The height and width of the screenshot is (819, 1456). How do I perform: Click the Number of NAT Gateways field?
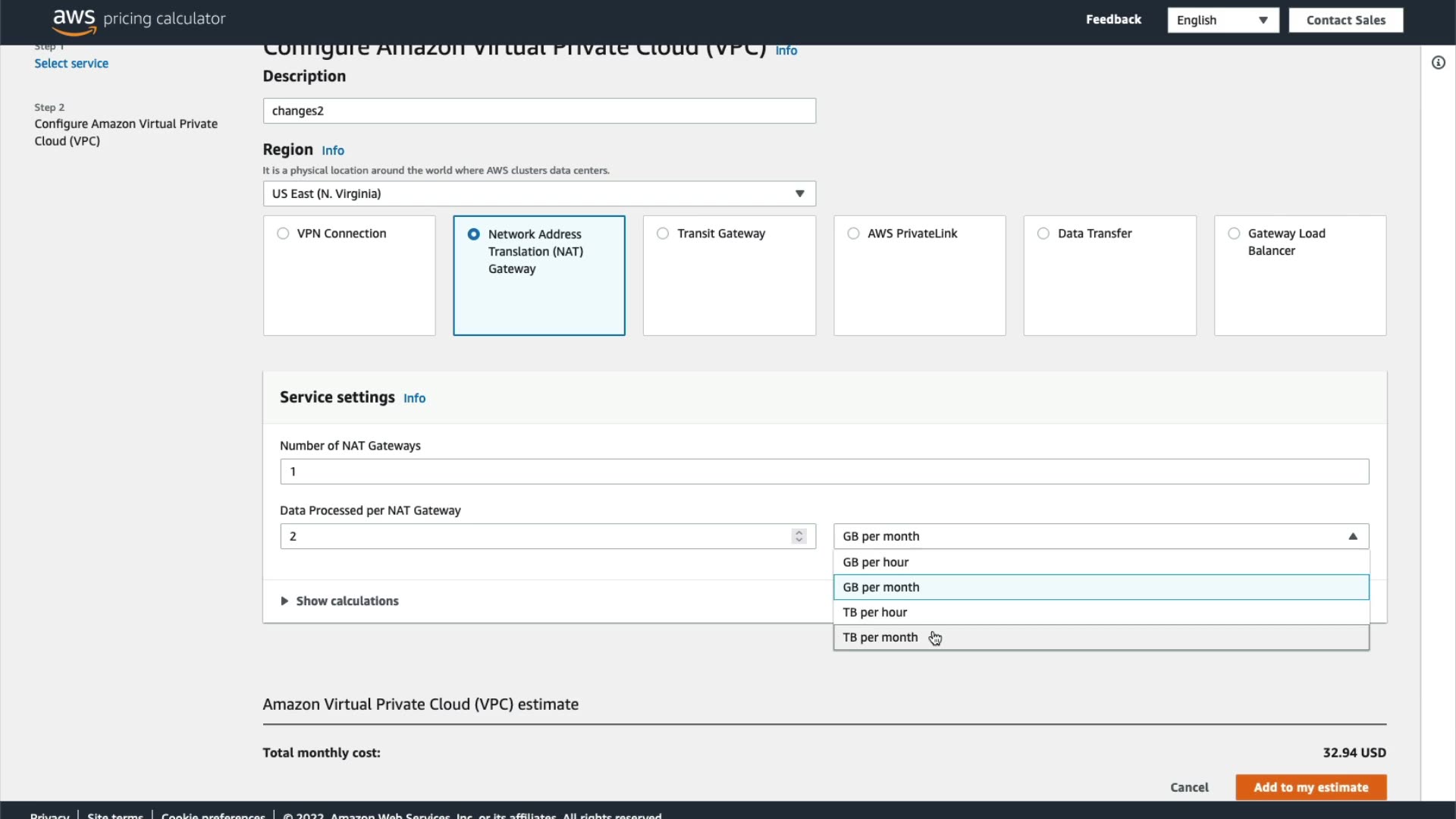click(x=824, y=472)
